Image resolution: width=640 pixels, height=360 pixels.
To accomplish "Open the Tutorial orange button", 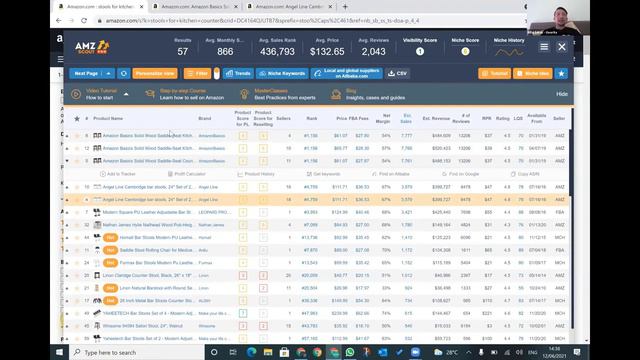I will click(x=494, y=73).
